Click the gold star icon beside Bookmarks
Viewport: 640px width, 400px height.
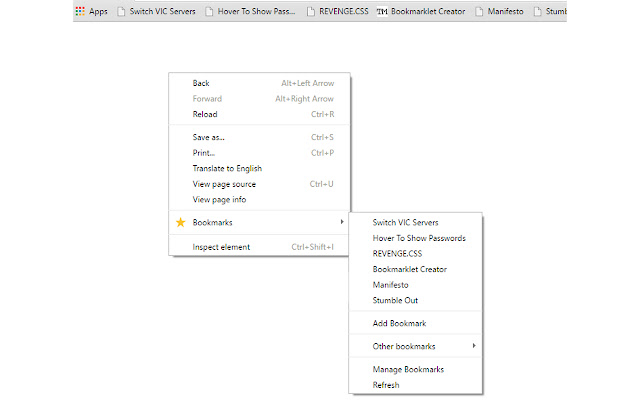pos(180,222)
